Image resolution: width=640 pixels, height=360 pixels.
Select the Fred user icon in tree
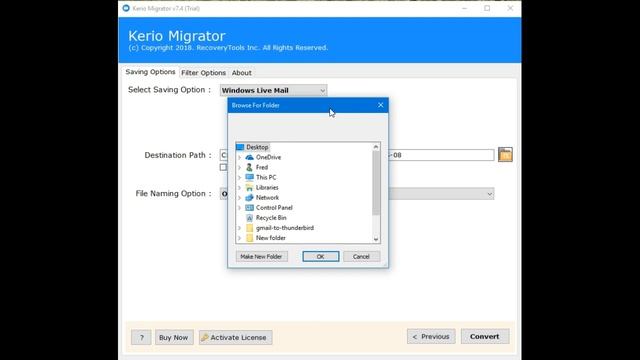click(249, 167)
